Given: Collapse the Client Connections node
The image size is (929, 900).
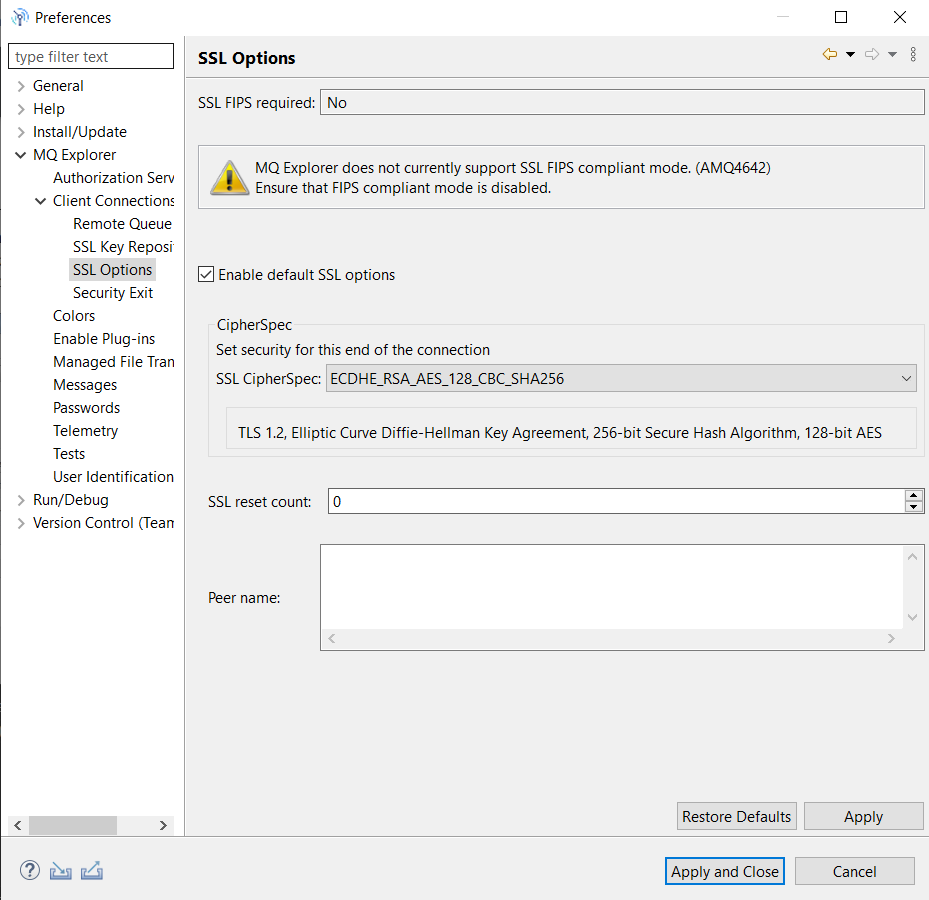Looking at the screenshot, I should pos(40,201).
